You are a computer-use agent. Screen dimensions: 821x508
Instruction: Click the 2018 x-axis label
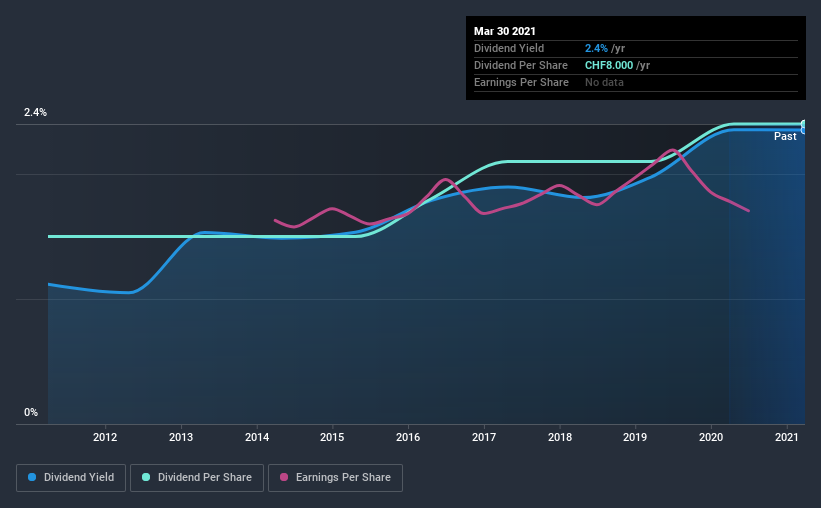click(560, 437)
